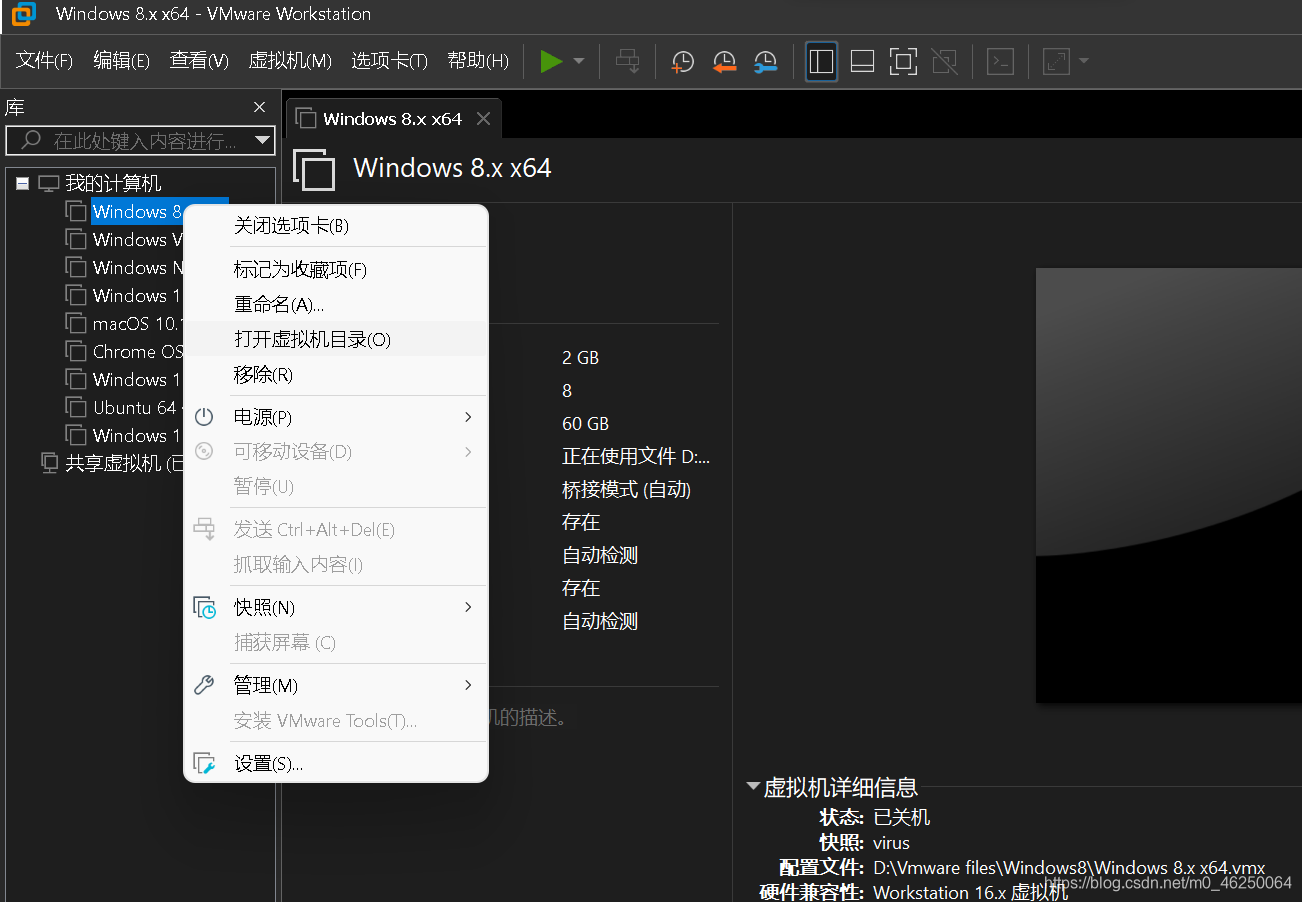
Task: Click the snapshot icon beside 快照(N)
Action: point(204,608)
